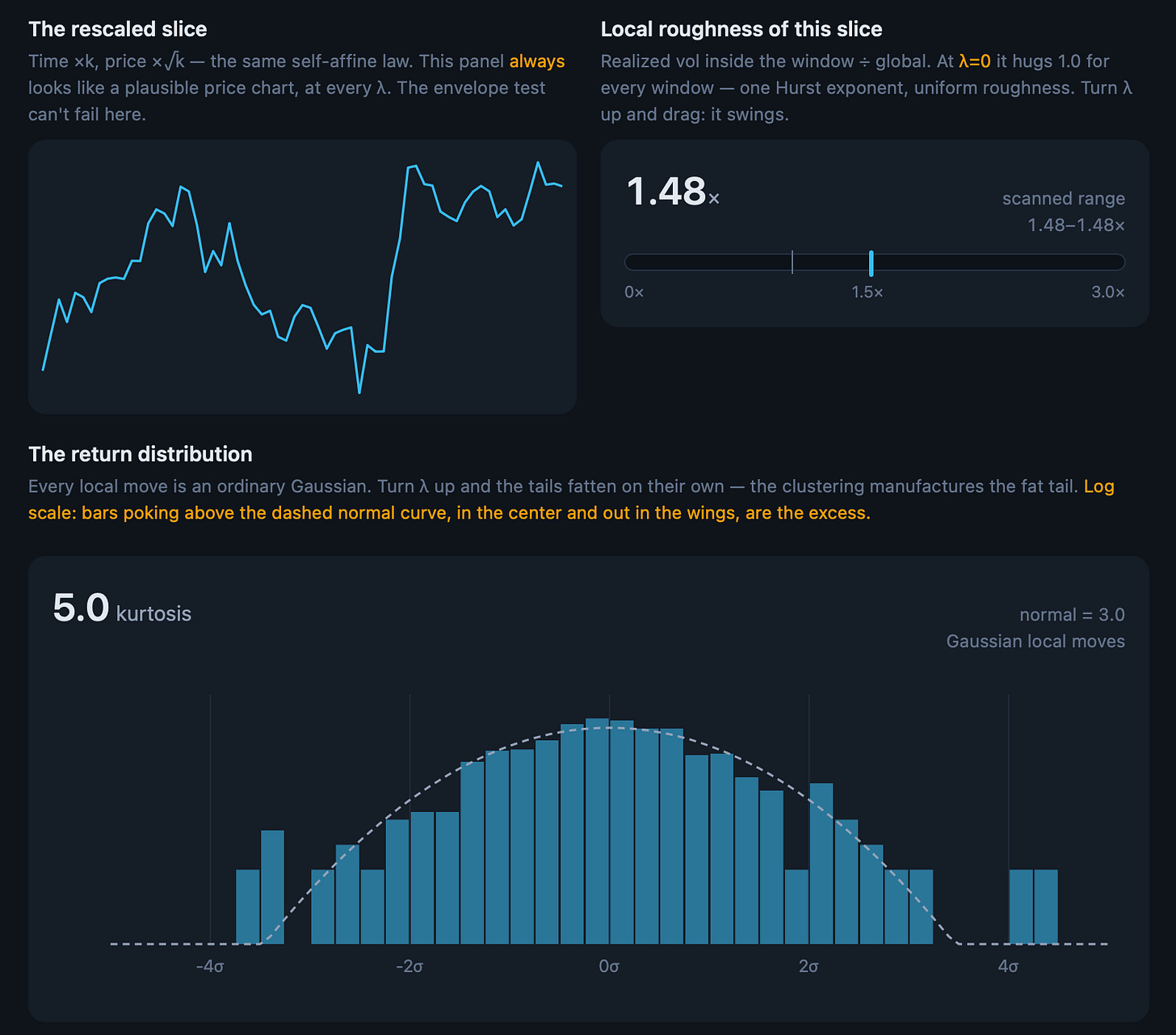The height and width of the screenshot is (1035, 1176).
Task: Click the 'normal = 3.0' label
Action: [1072, 615]
